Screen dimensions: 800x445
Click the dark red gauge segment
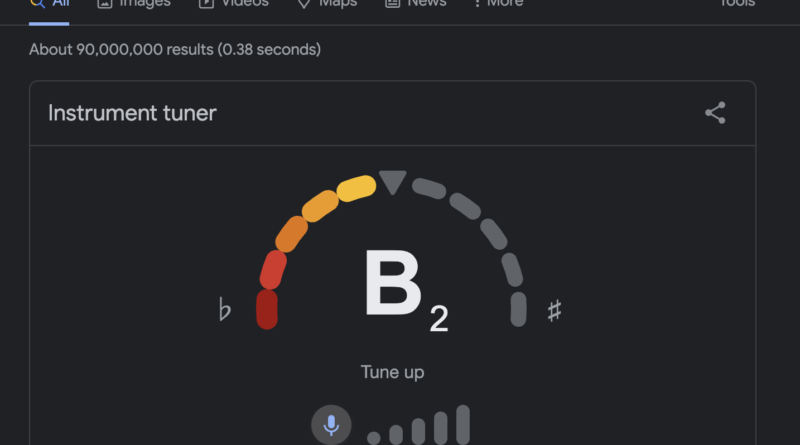tap(267, 309)
